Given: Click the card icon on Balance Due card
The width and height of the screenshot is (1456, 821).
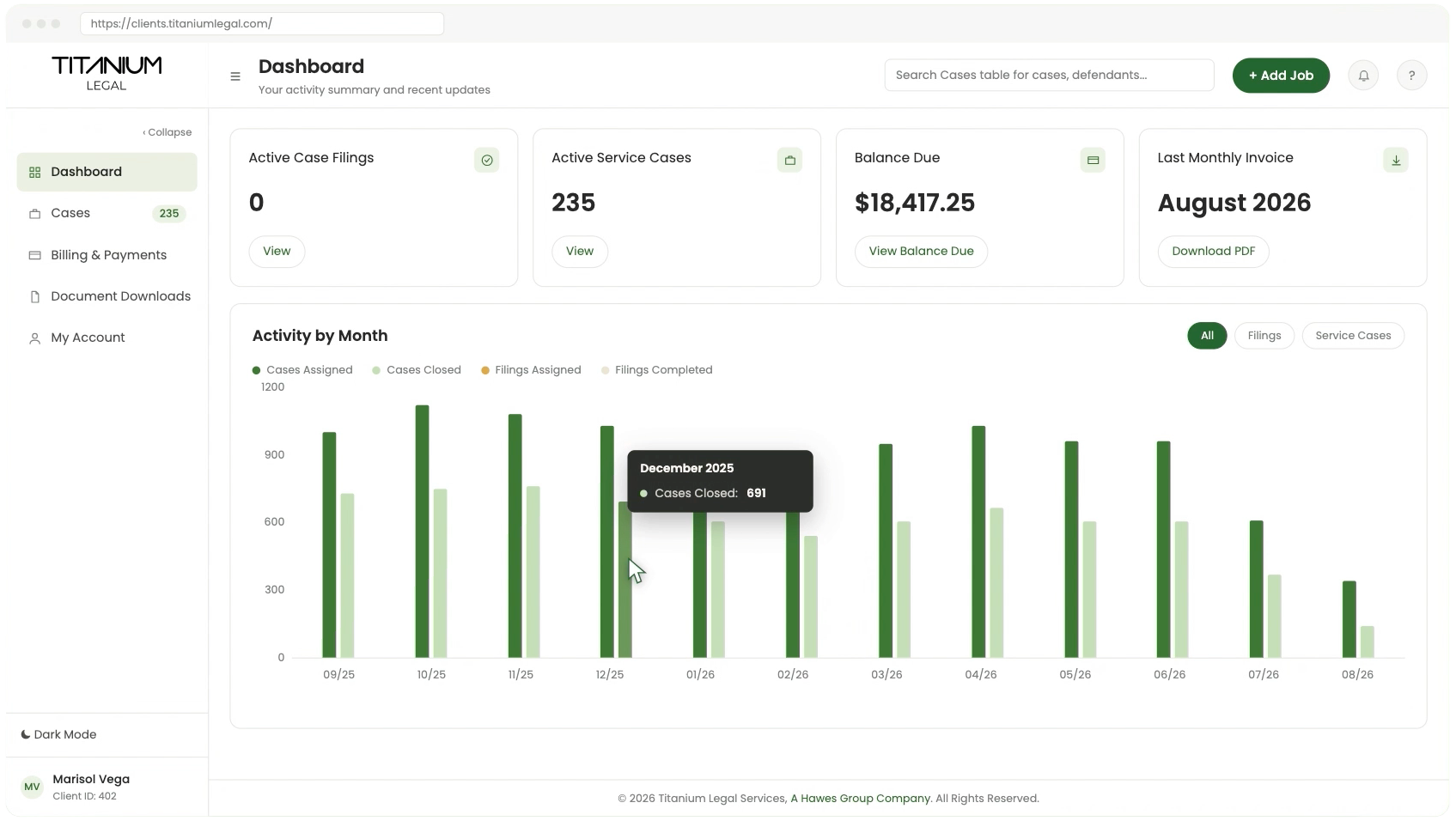Looking at the screenshot, I should pos(1093,160).
